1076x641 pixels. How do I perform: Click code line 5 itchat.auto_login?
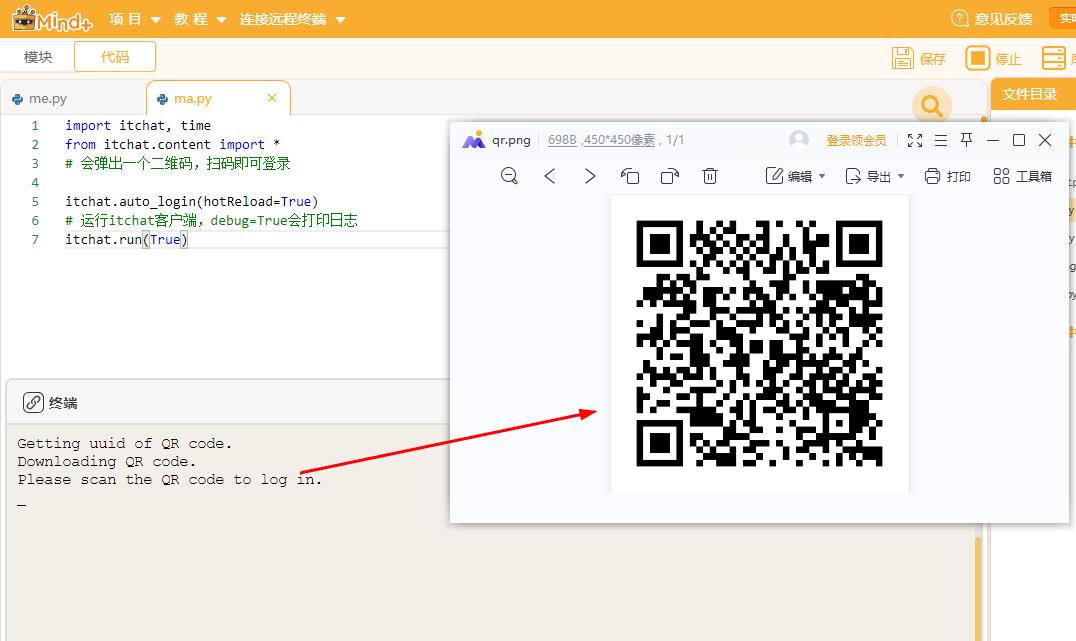tap(191, 201)
